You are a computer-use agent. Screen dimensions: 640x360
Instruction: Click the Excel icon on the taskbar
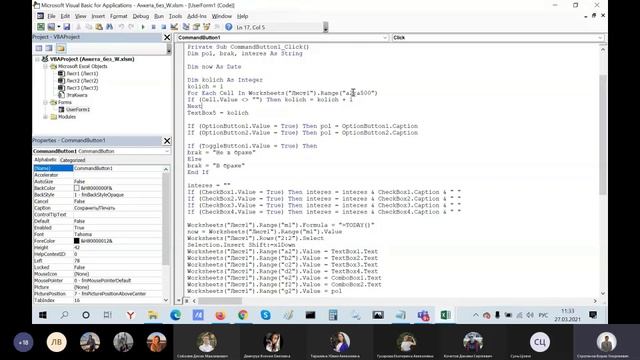click(x=445, y=315)
